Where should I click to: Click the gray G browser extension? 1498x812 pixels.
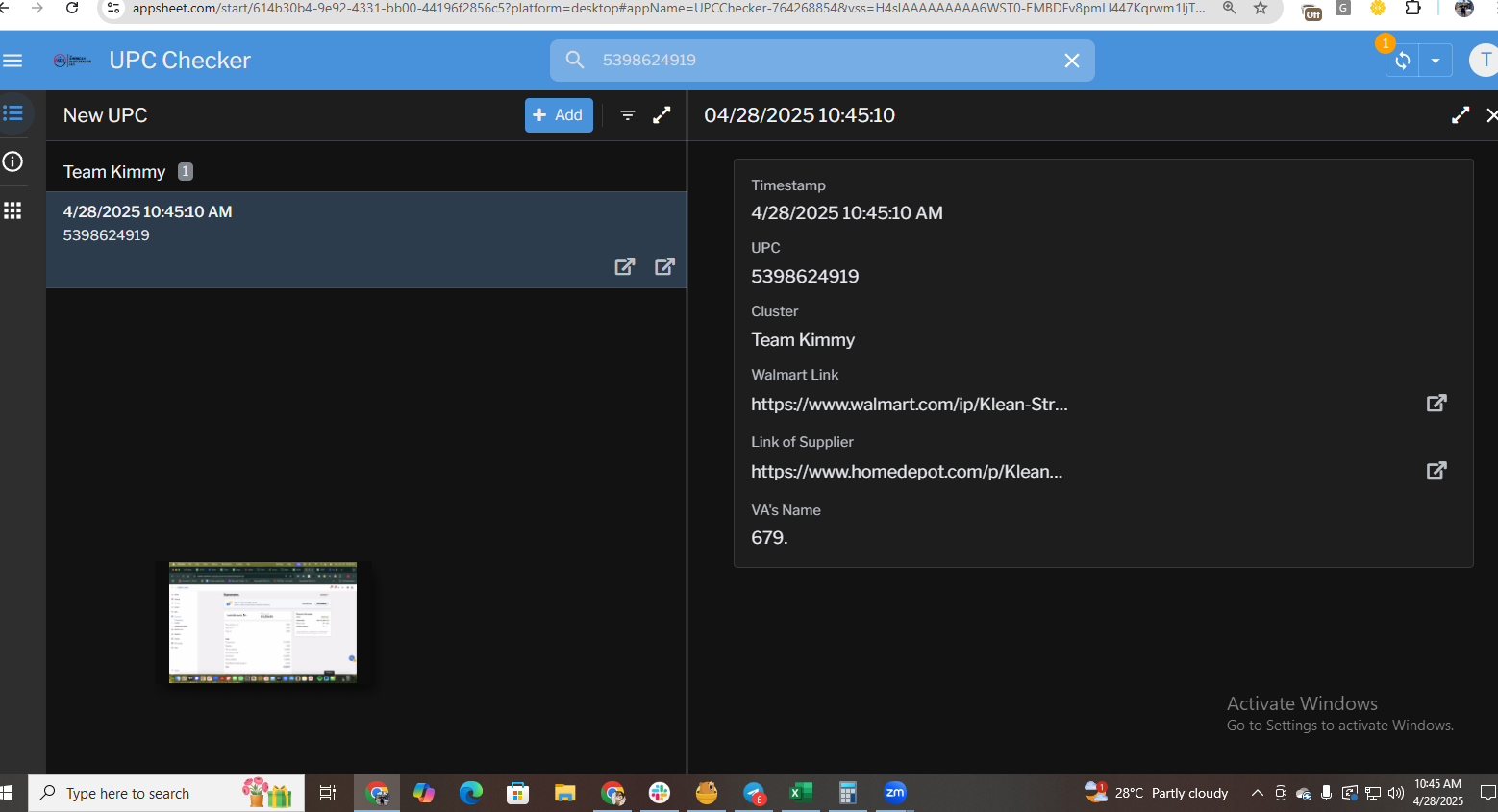point(1343,8)
